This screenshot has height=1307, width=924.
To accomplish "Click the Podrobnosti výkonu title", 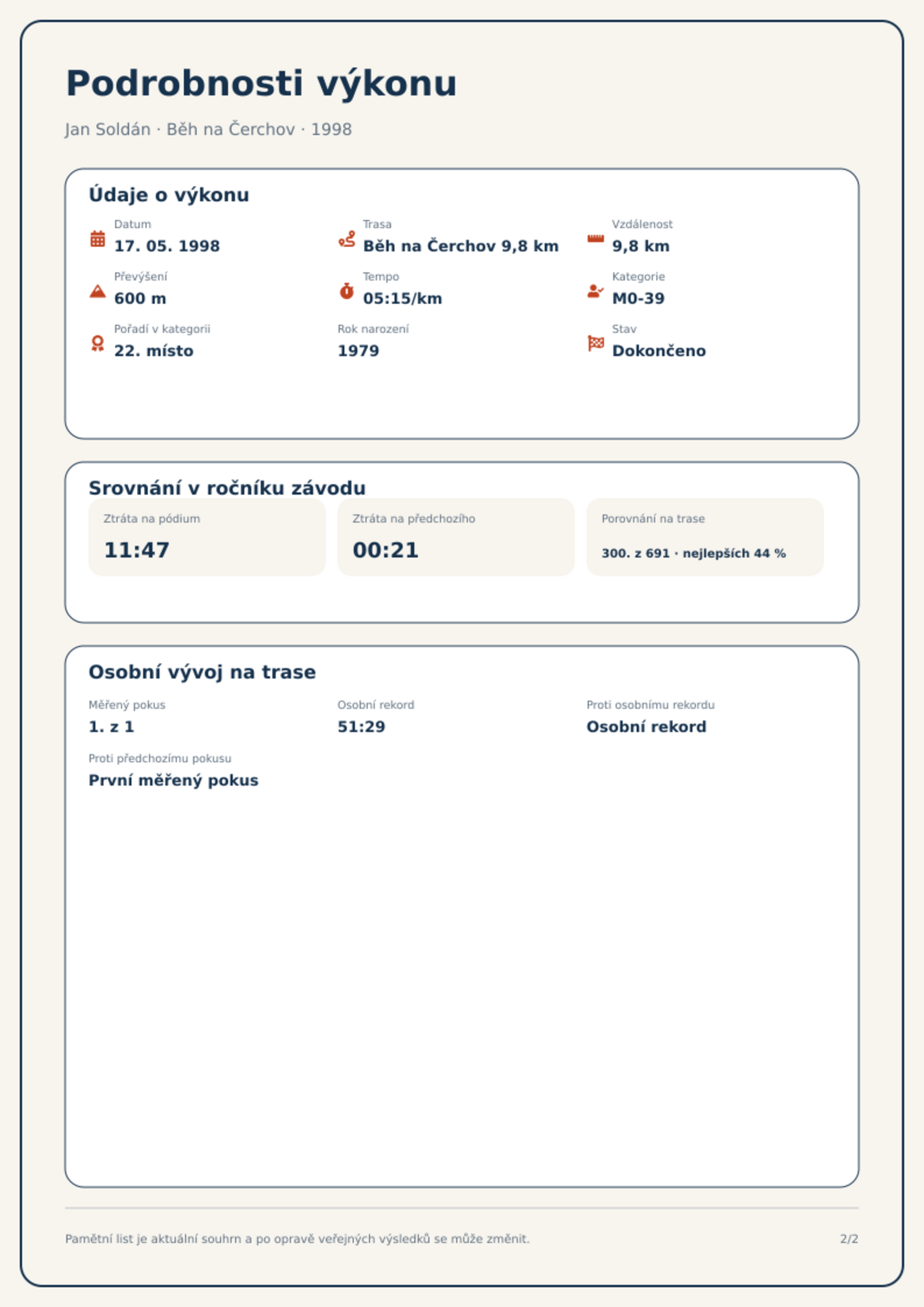I will (x=261, y=83).
